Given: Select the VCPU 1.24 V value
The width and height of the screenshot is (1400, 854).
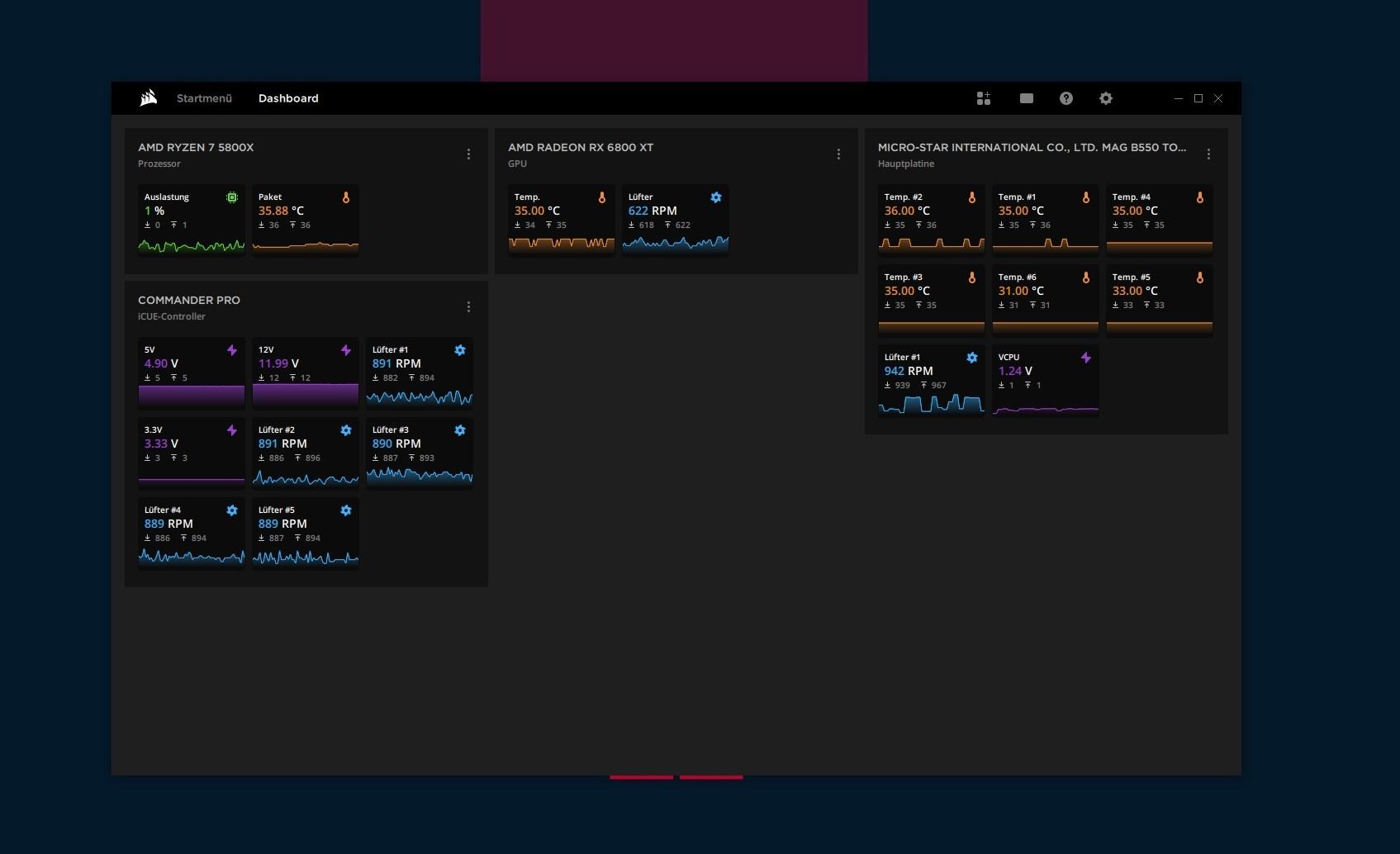Looking at the screenshot, I should pos(1015,371).
